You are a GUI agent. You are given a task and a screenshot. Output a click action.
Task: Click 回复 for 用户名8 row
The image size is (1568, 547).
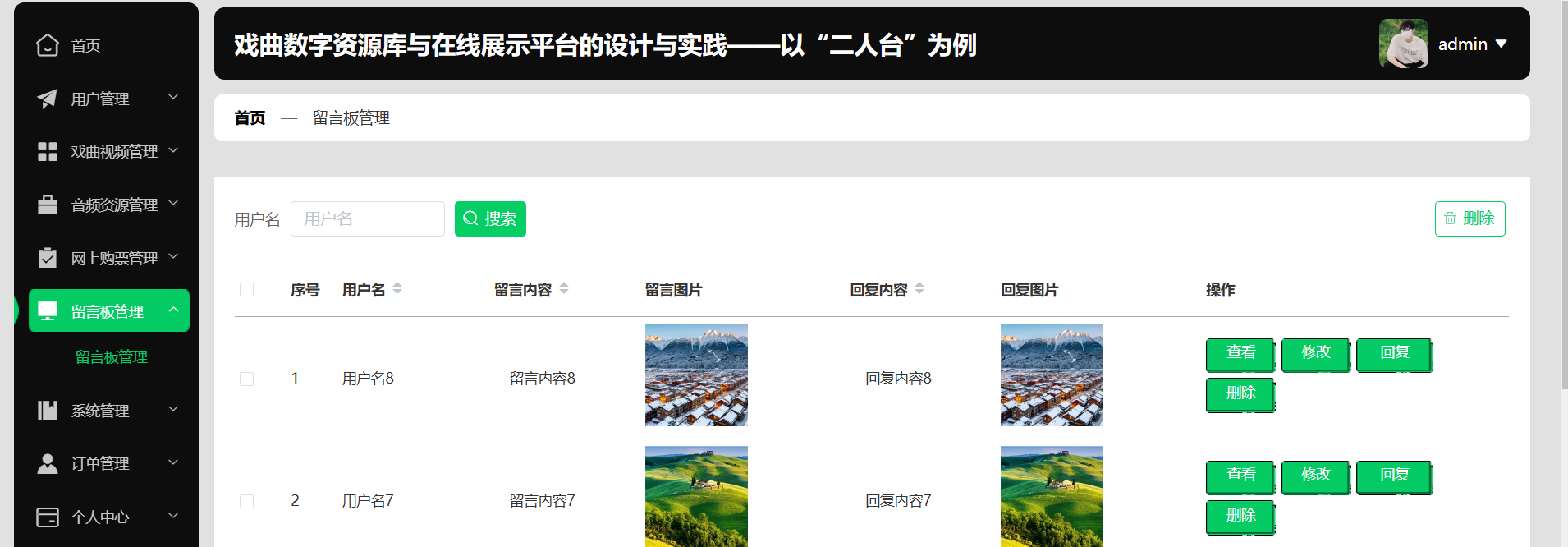(1394, 354)
